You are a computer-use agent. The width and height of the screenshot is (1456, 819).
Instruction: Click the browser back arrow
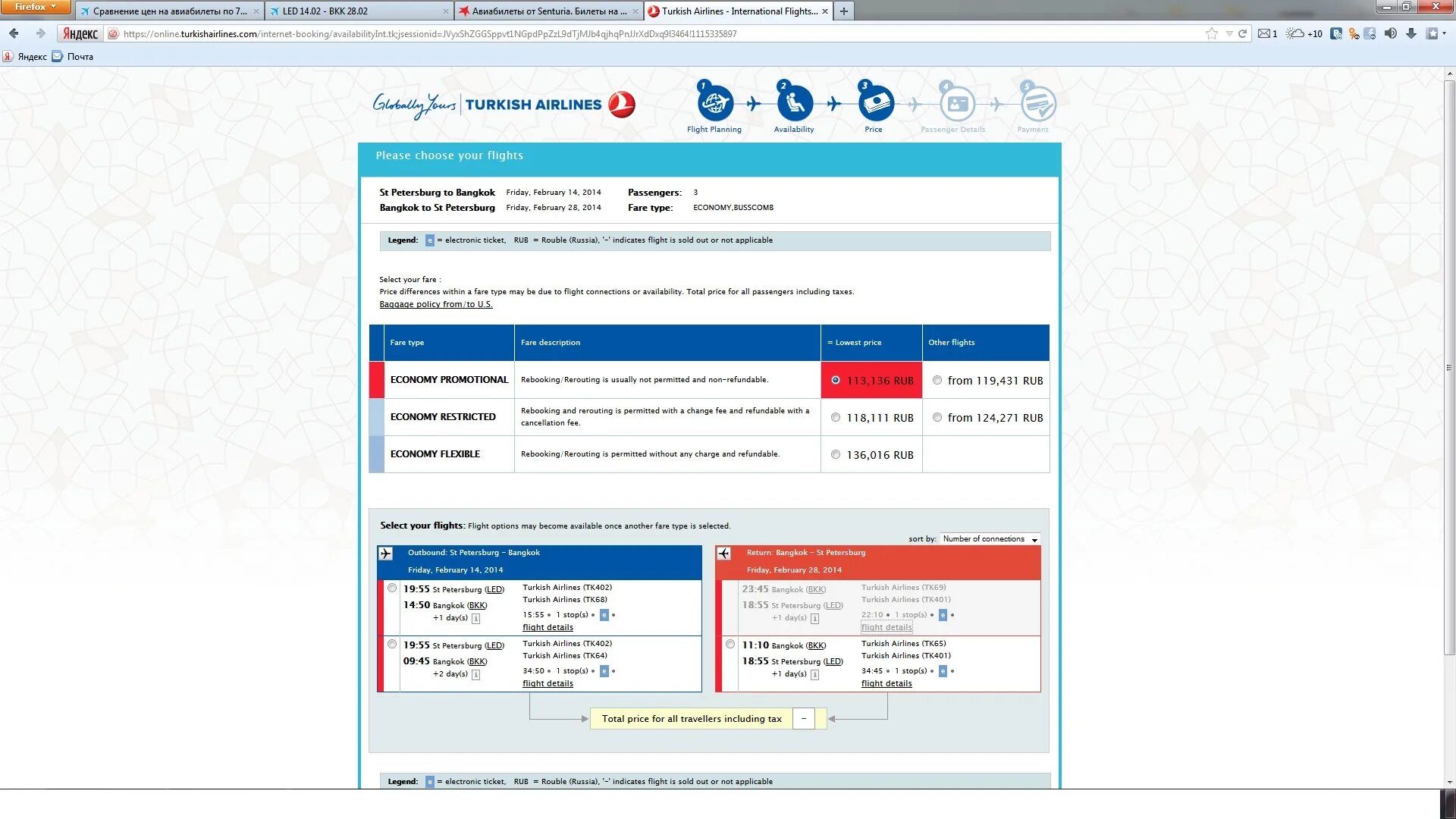[14, 33]
